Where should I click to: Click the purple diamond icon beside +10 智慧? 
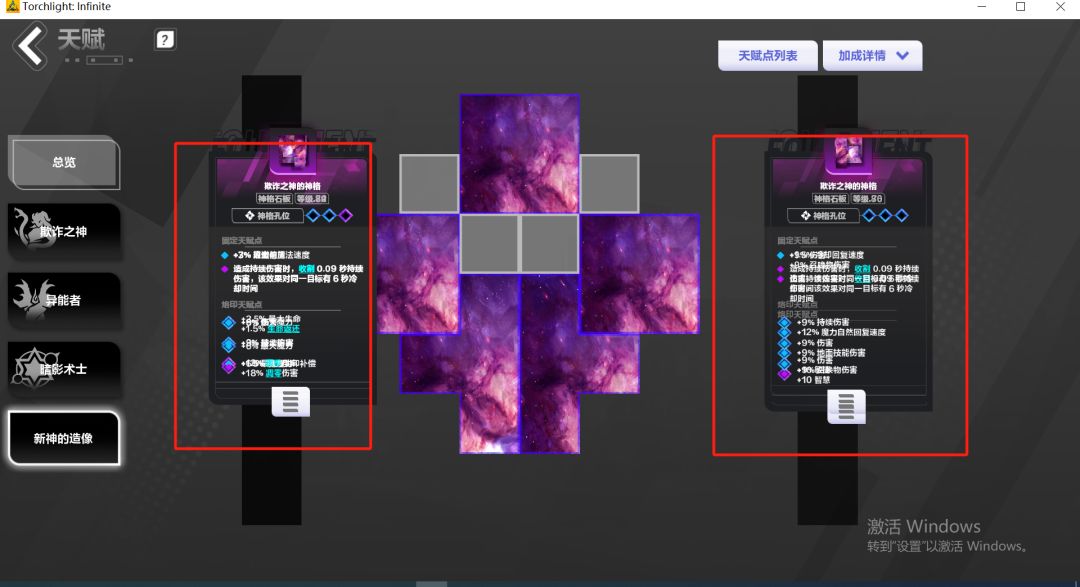pos(784,375)
